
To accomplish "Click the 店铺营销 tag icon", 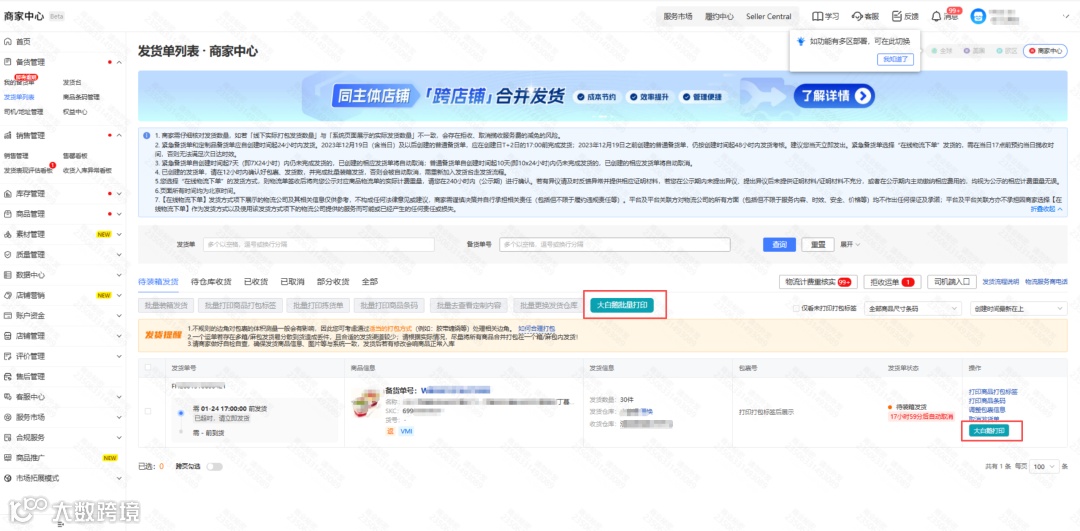I will tap(8, 295).
